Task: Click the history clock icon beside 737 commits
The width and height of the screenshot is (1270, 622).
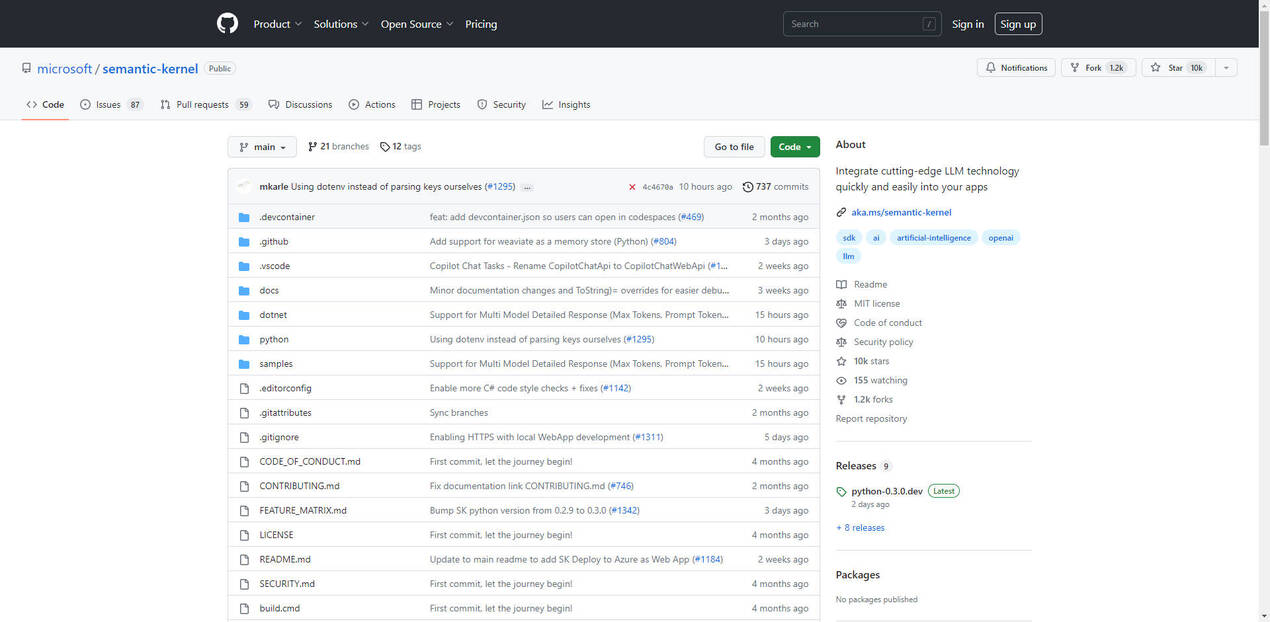Action: (x=748, y=187)
